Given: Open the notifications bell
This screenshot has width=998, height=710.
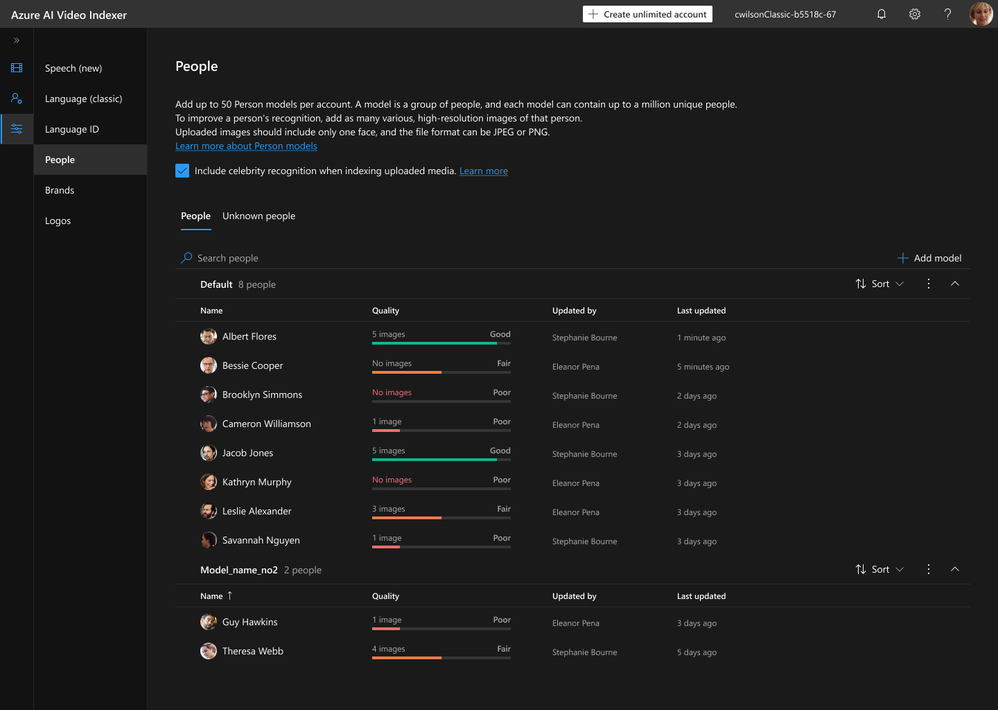Looking at the screenshot, I should click(882, 14).
